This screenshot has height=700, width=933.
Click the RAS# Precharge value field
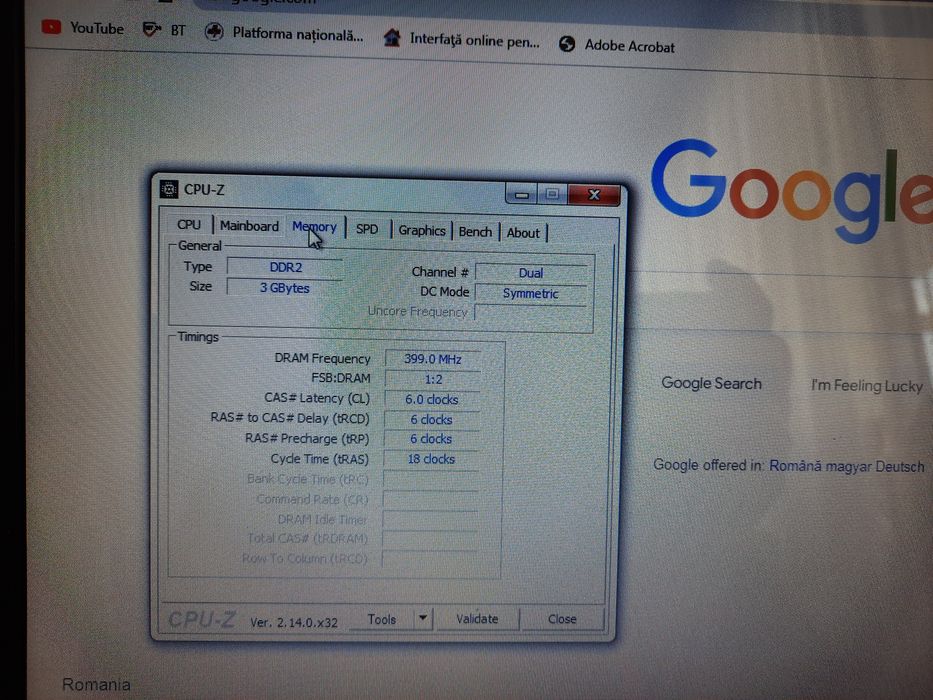coord(431,439)
